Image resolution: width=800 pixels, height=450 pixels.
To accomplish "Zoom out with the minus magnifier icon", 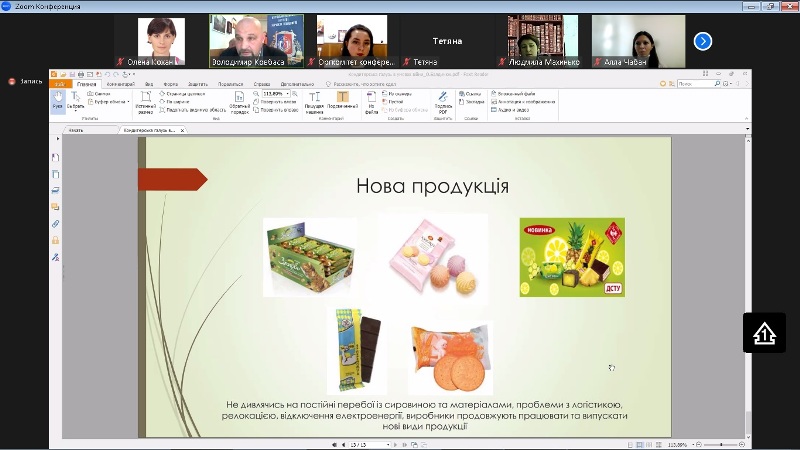I will (x=256, y=94).
